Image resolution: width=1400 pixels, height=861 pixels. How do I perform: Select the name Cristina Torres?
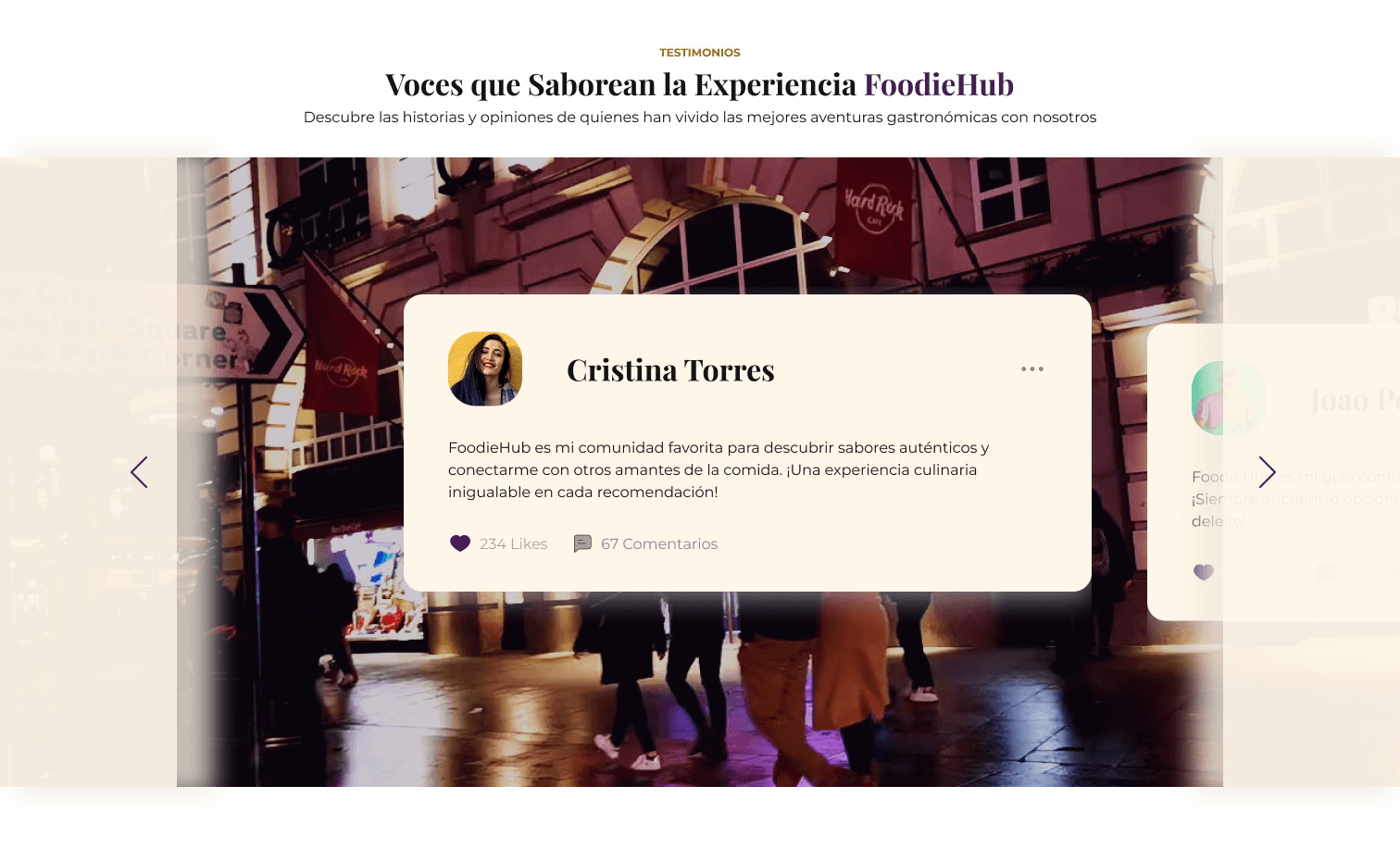coord(670,370)
